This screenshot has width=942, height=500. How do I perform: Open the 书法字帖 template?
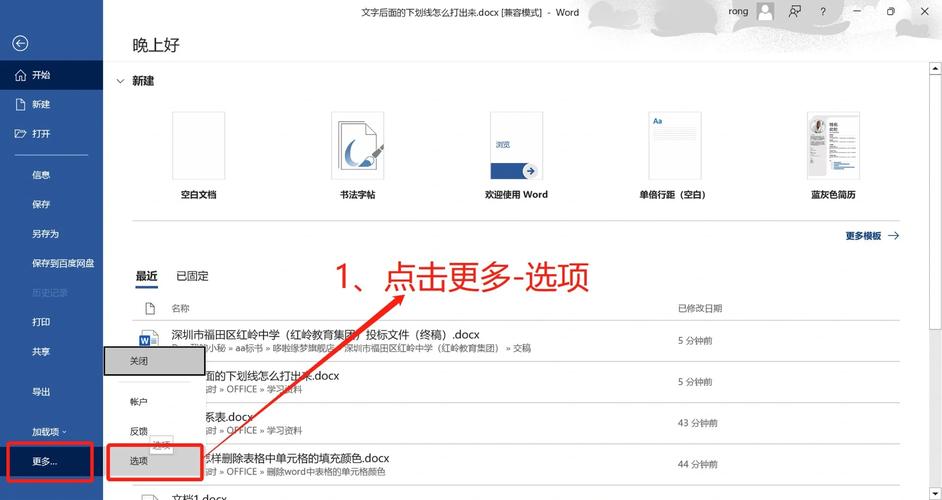tap(357, 155)
